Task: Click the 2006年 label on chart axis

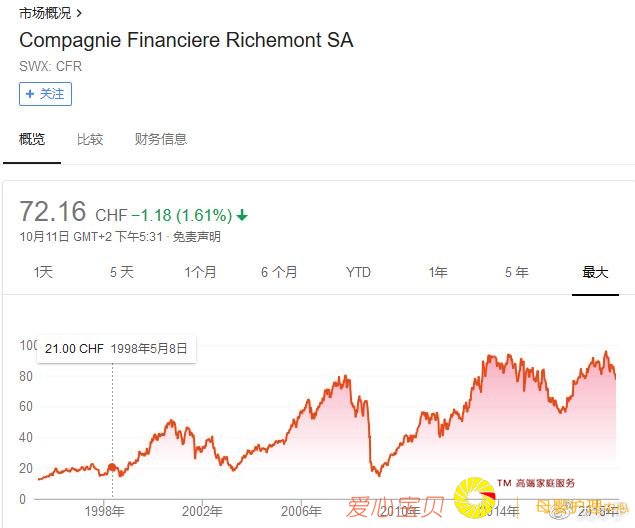Action: coord(300,511)
